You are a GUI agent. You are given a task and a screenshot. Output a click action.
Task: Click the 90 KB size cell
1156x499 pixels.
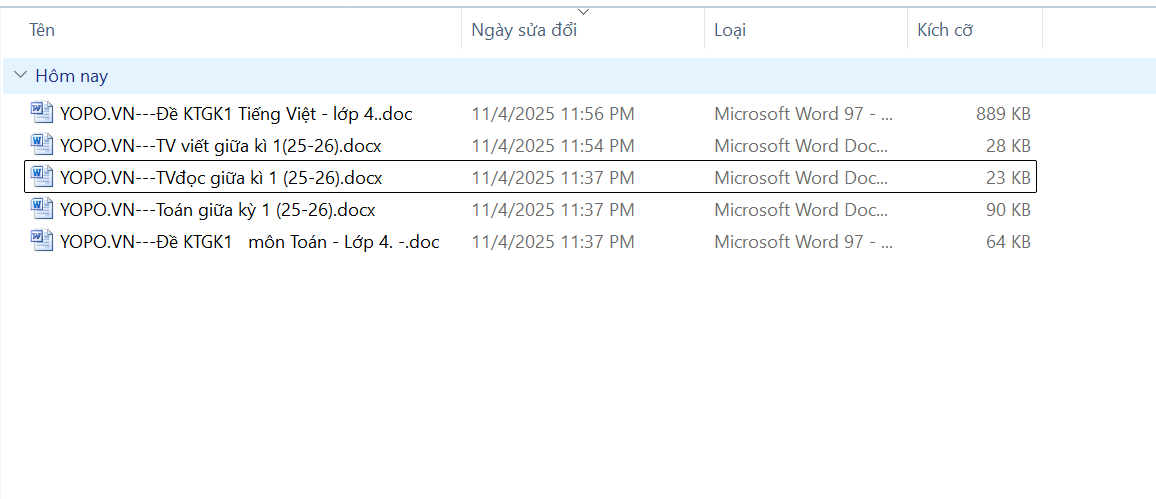coord(1008,210)
